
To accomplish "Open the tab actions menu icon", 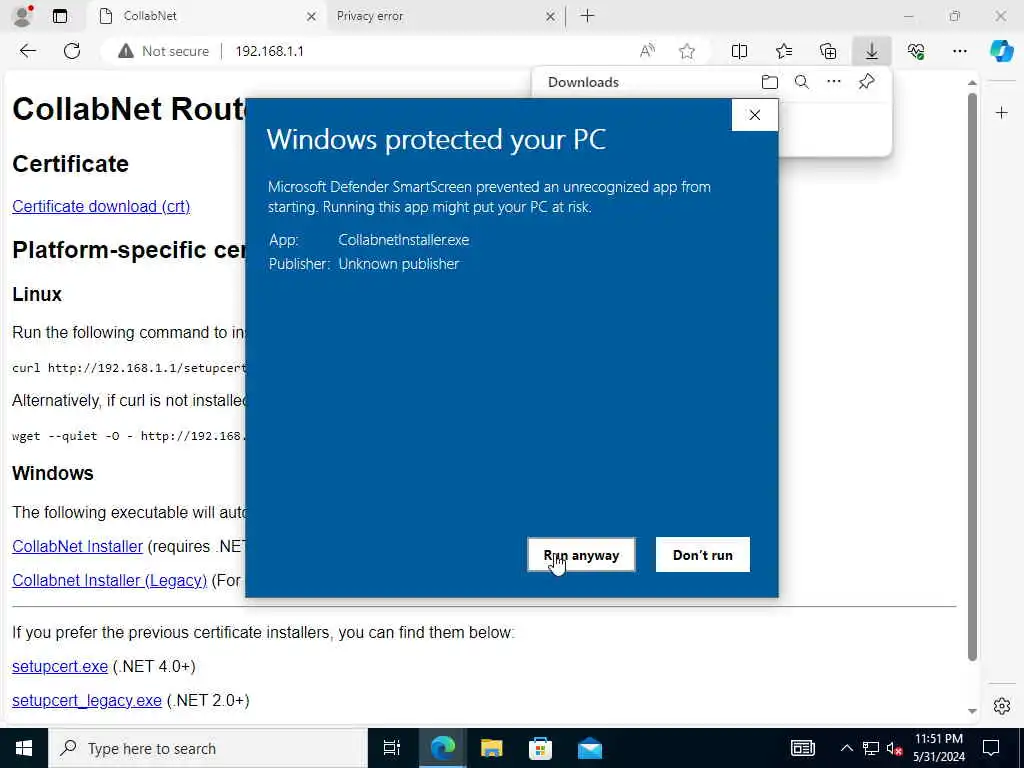I will coord(60,16).
